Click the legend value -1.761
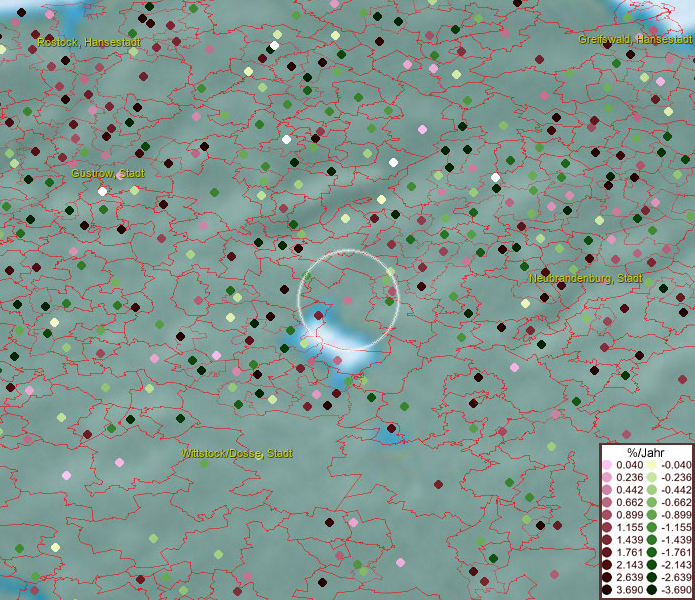Viewport: 695px width, 600px height. coord(676,553)
